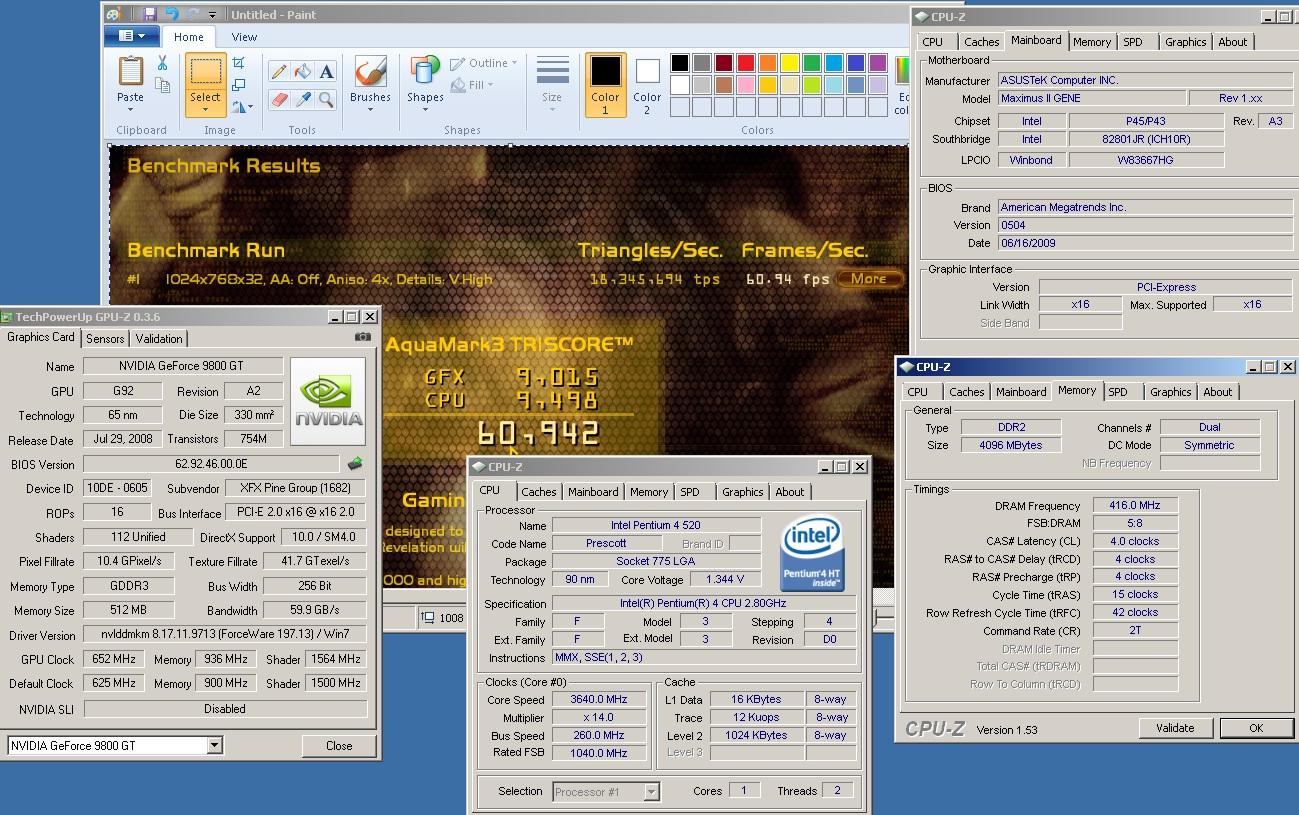This screenshot has width=1299, height=815.
Task: Open SPD tab in the Mainboard CPU-Z window
Action: coord(1133,42)
